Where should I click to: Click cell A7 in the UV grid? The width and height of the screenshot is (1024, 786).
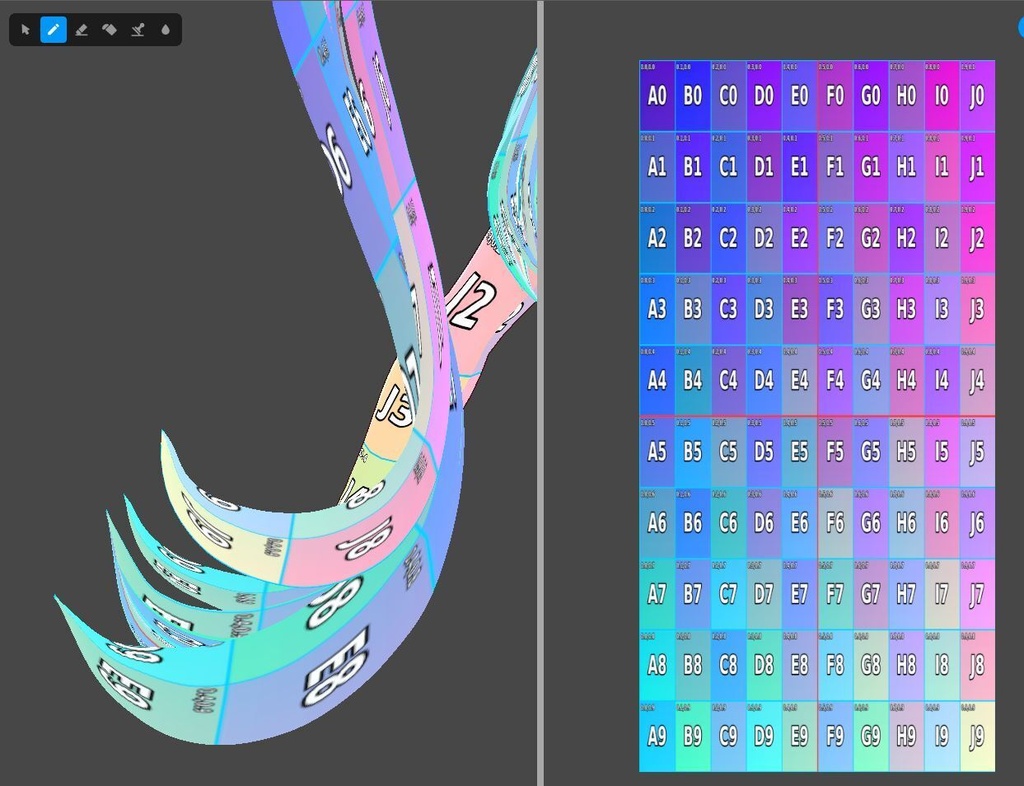pyautogui.click(x=657, y=594)
